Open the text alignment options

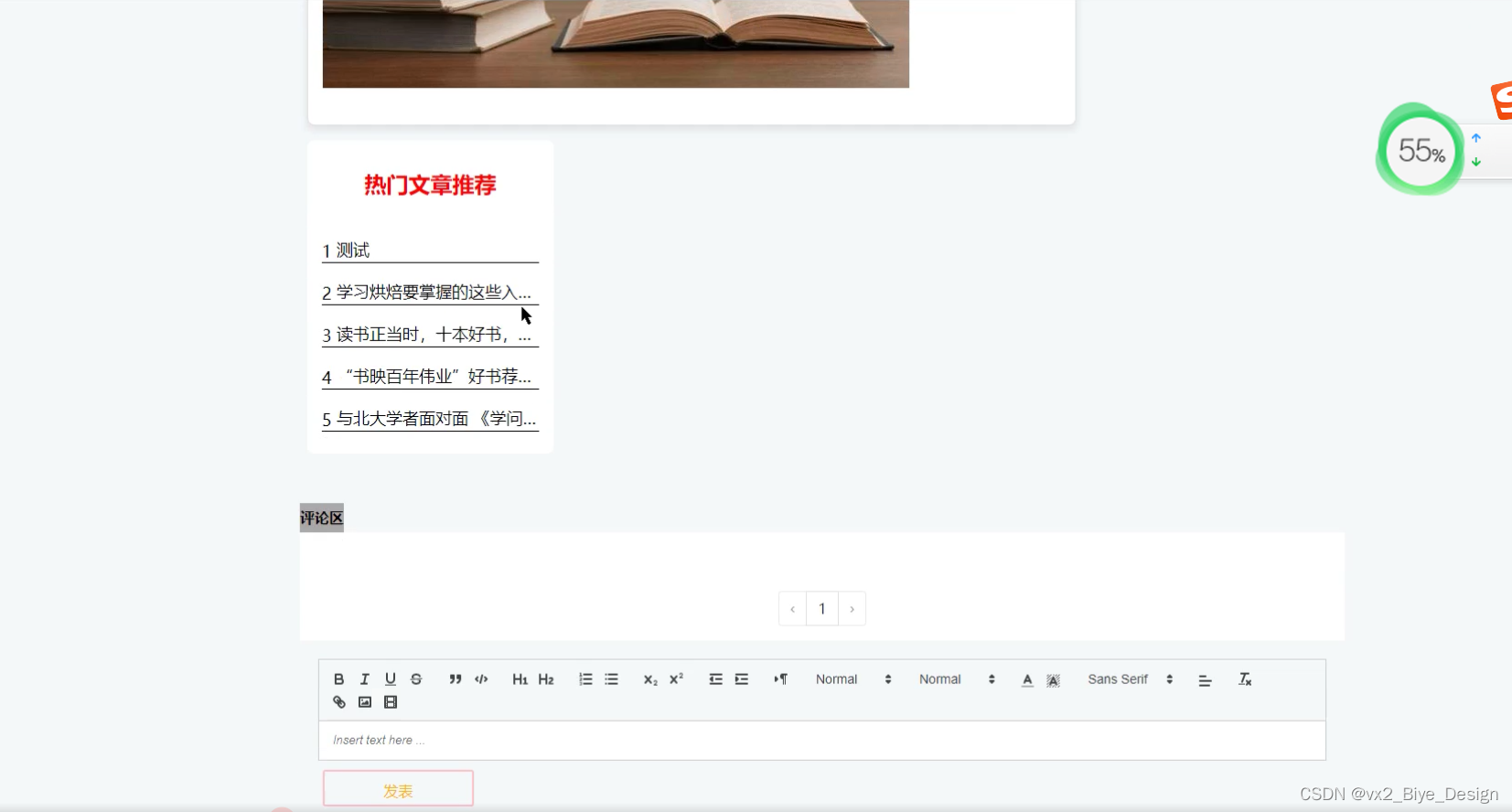(1205, 679)
